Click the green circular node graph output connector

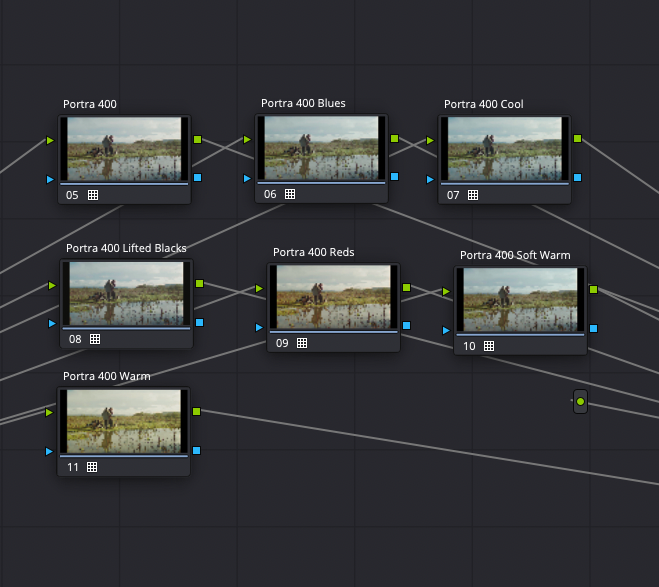point(580,402)
